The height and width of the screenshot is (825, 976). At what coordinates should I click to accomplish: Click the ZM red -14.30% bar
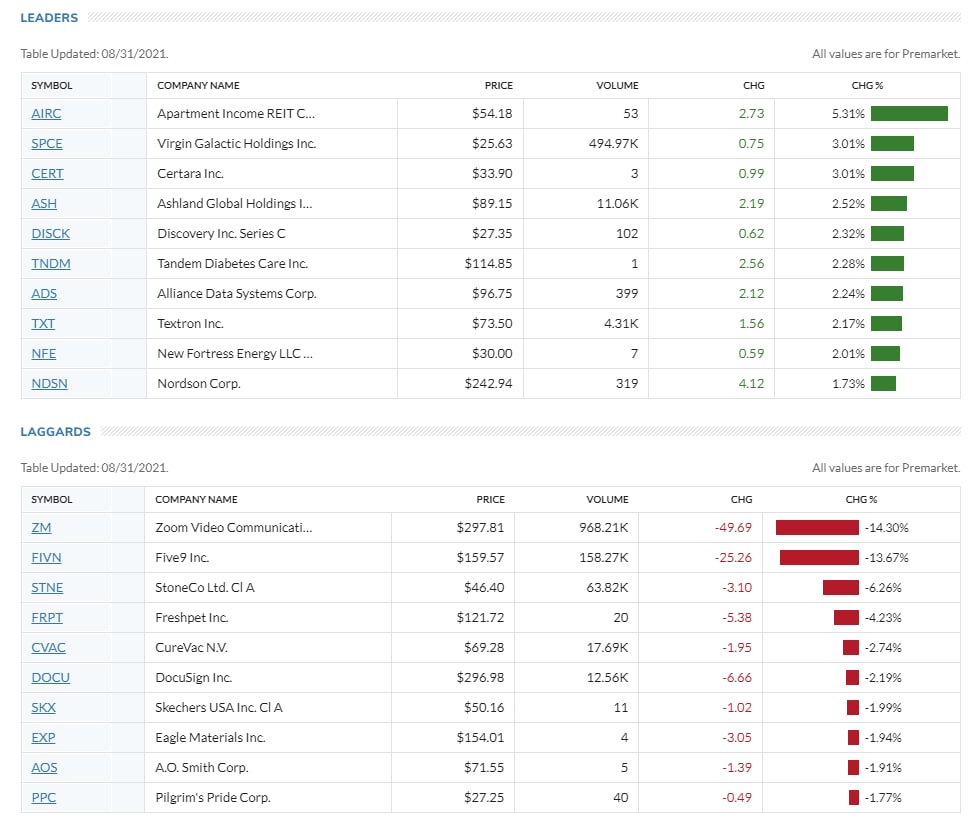[817, 527]
